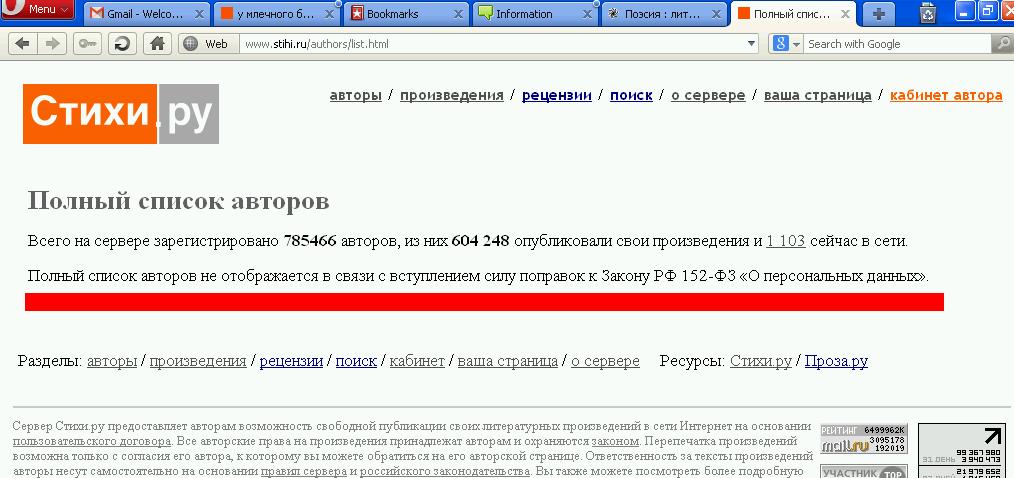The image size is (1014, 478).
Task: Open the Стихи.ру resource link
Action: tap(760, 361)
